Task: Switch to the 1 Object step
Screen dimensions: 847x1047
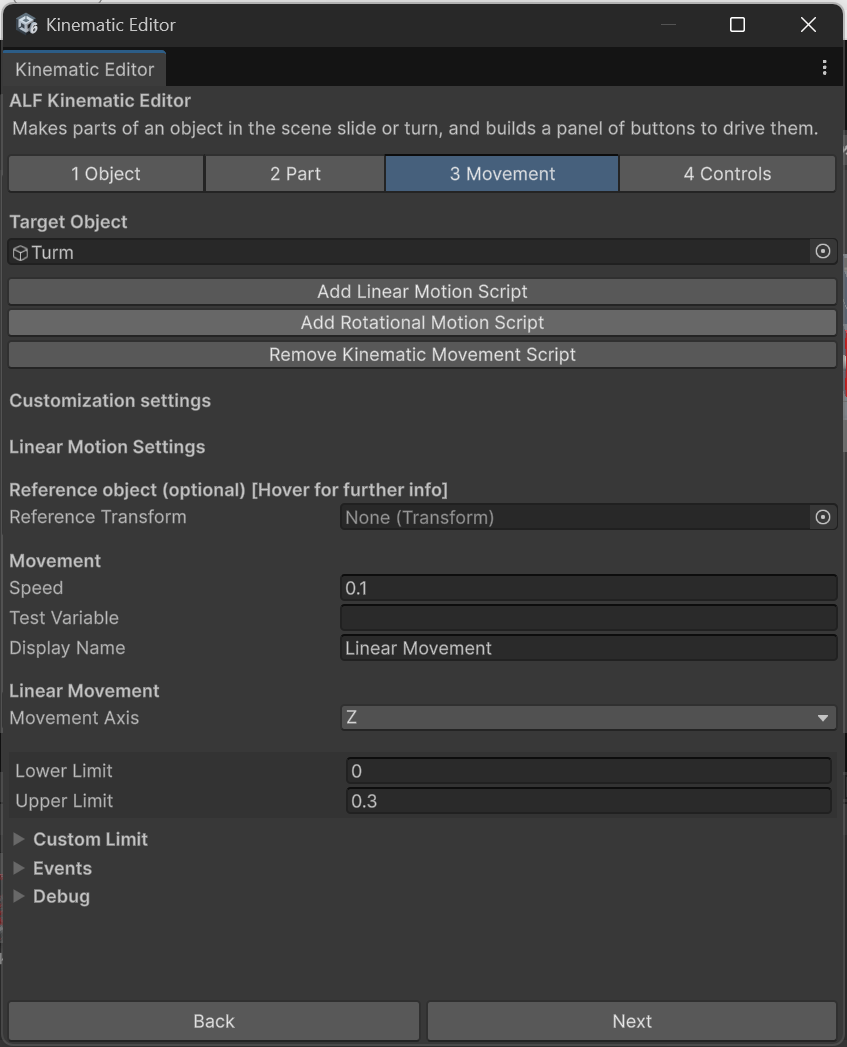Action: pyautogui.click(x=106, y=174)
